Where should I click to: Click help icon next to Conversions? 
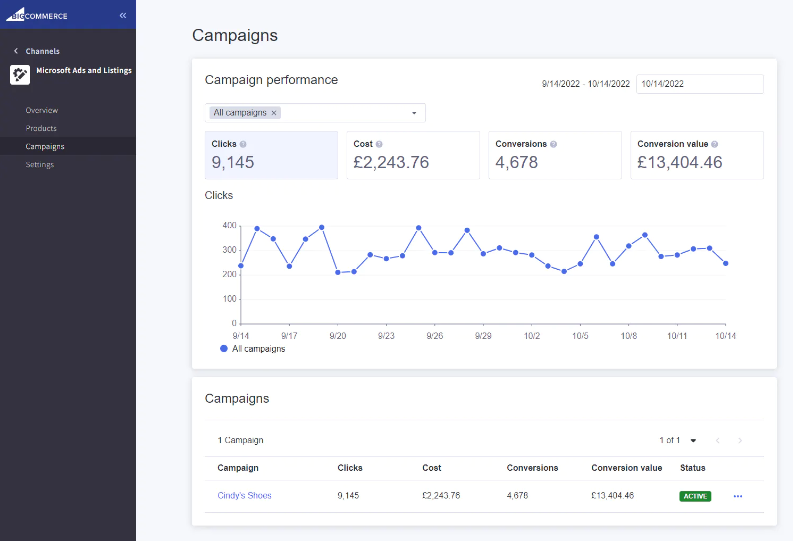click(x=553, y=144)
